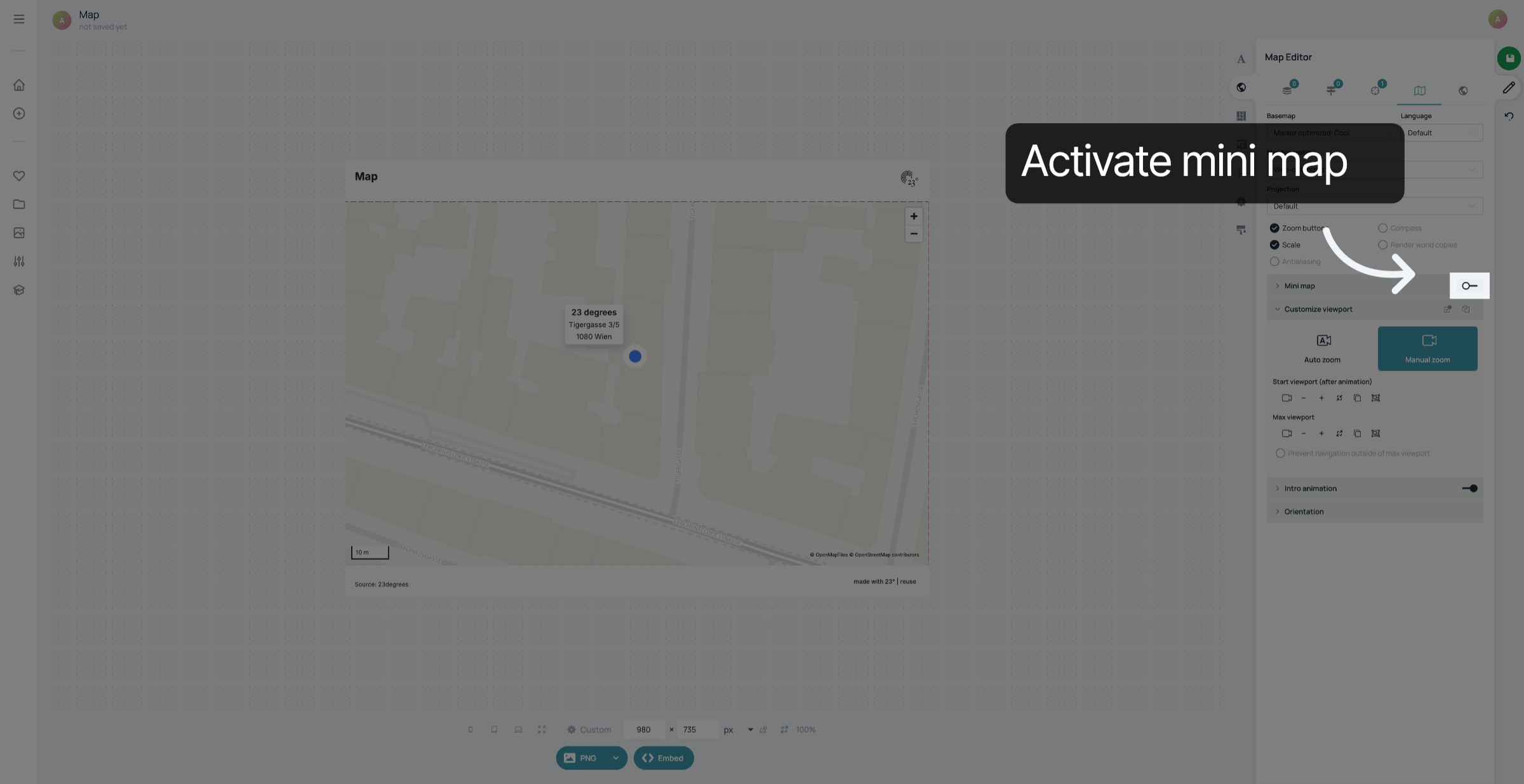Click Max viewport frame selection icon
The height and width of the screenshot is (784, 1524).
pyautogui.click(x=1375, y=434)
